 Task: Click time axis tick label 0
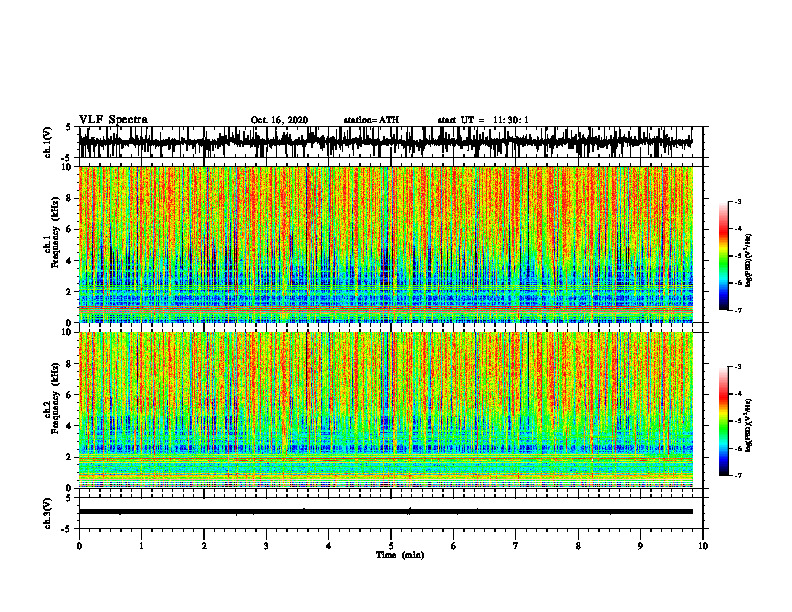click(79, 546)
